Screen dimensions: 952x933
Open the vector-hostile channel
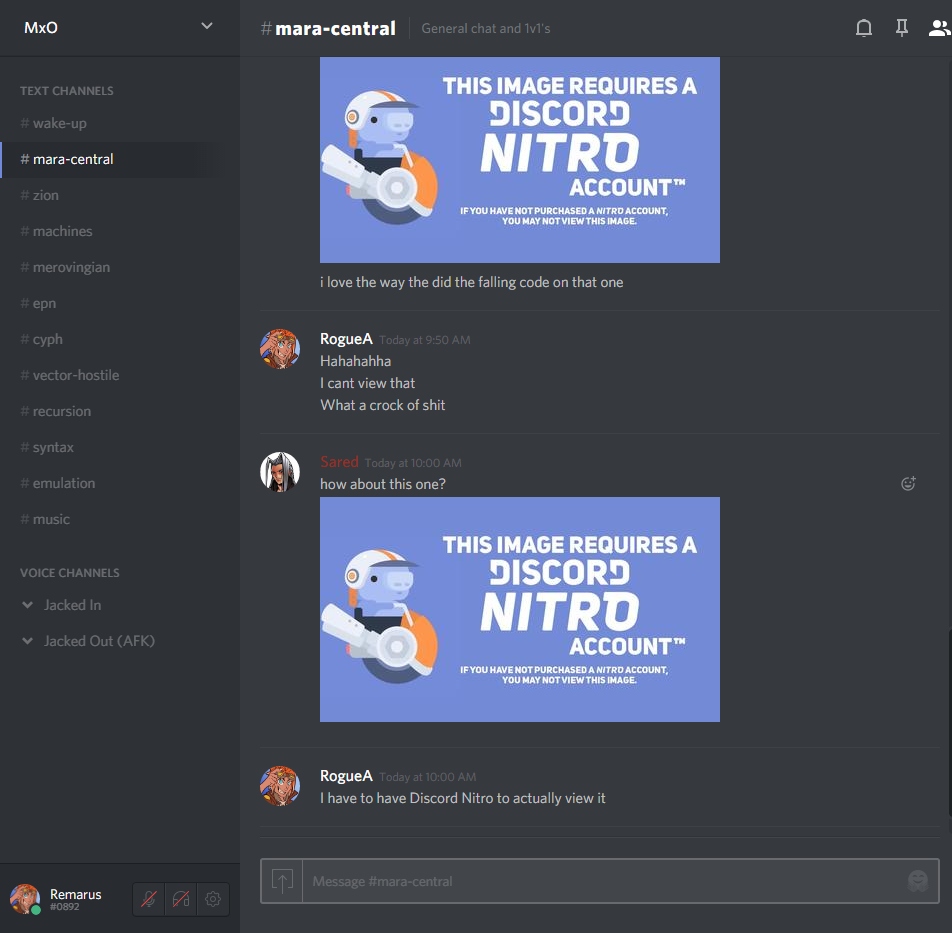click(75, 375)
